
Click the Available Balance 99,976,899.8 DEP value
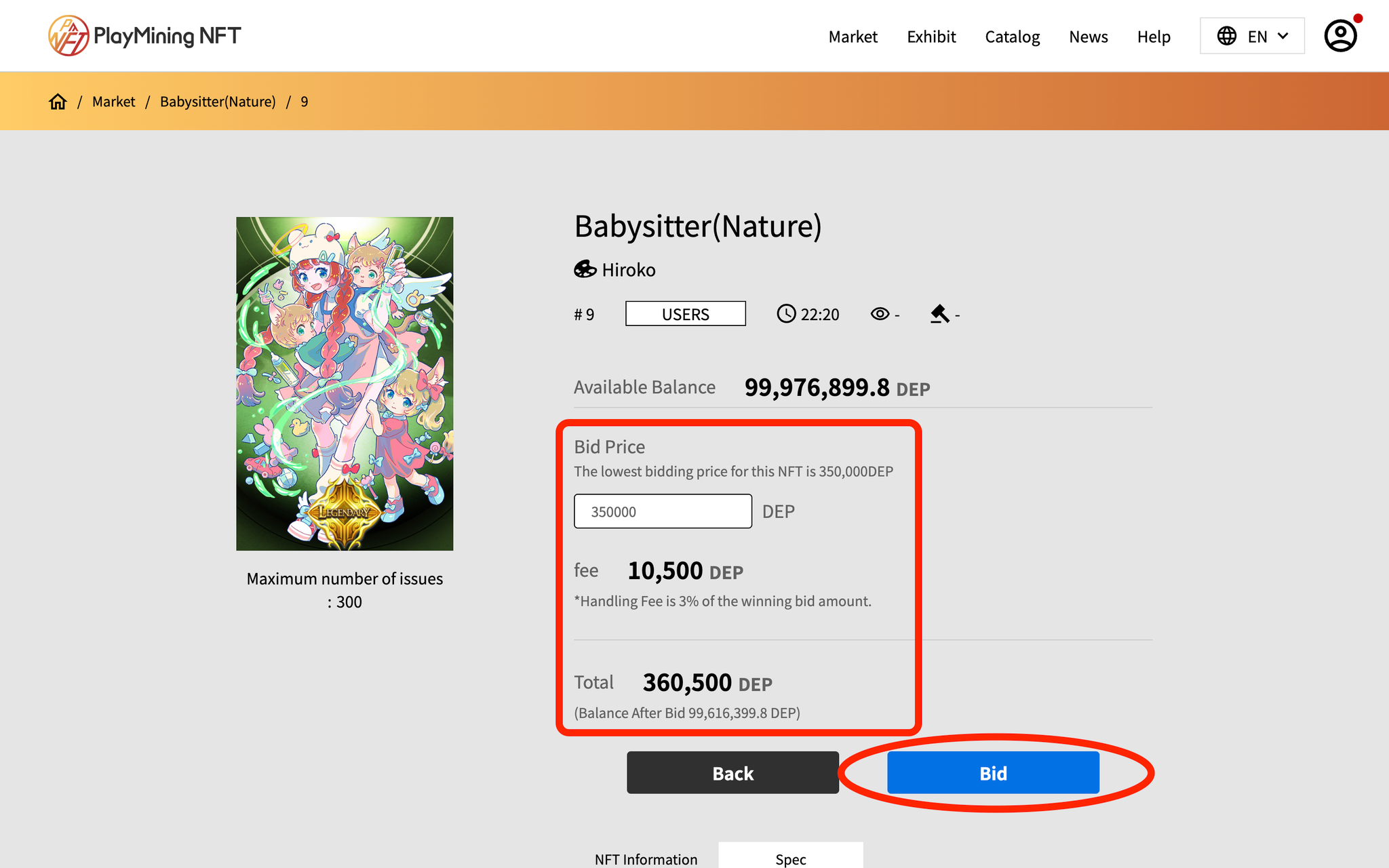[x=837, y=387]
